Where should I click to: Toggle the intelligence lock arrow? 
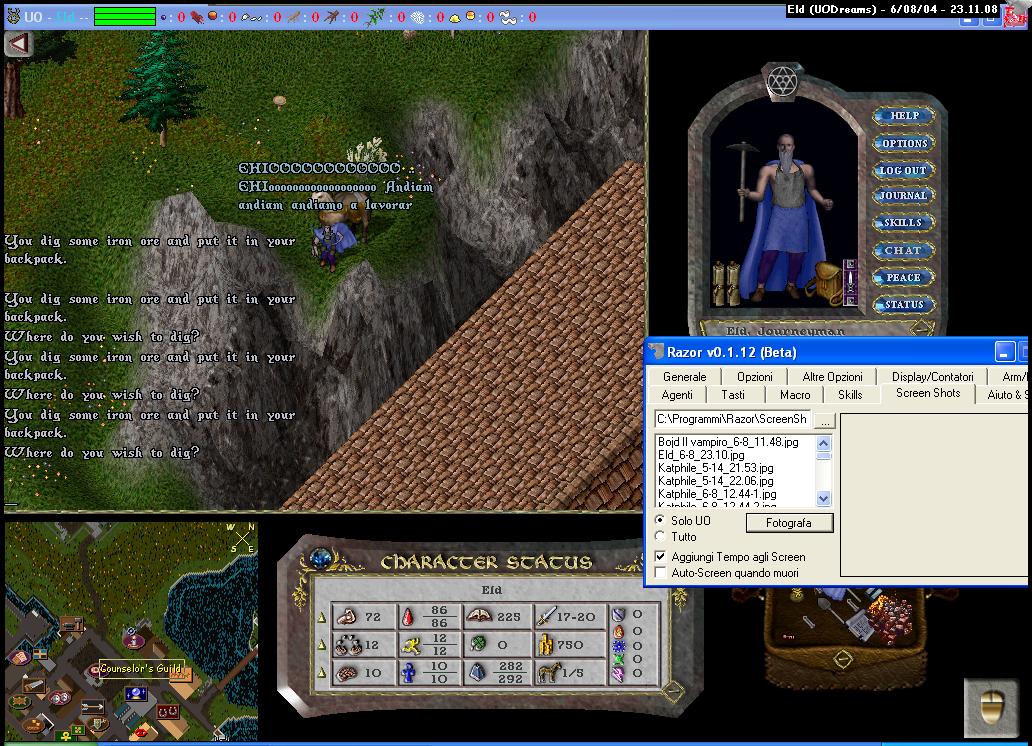(322, 672)
